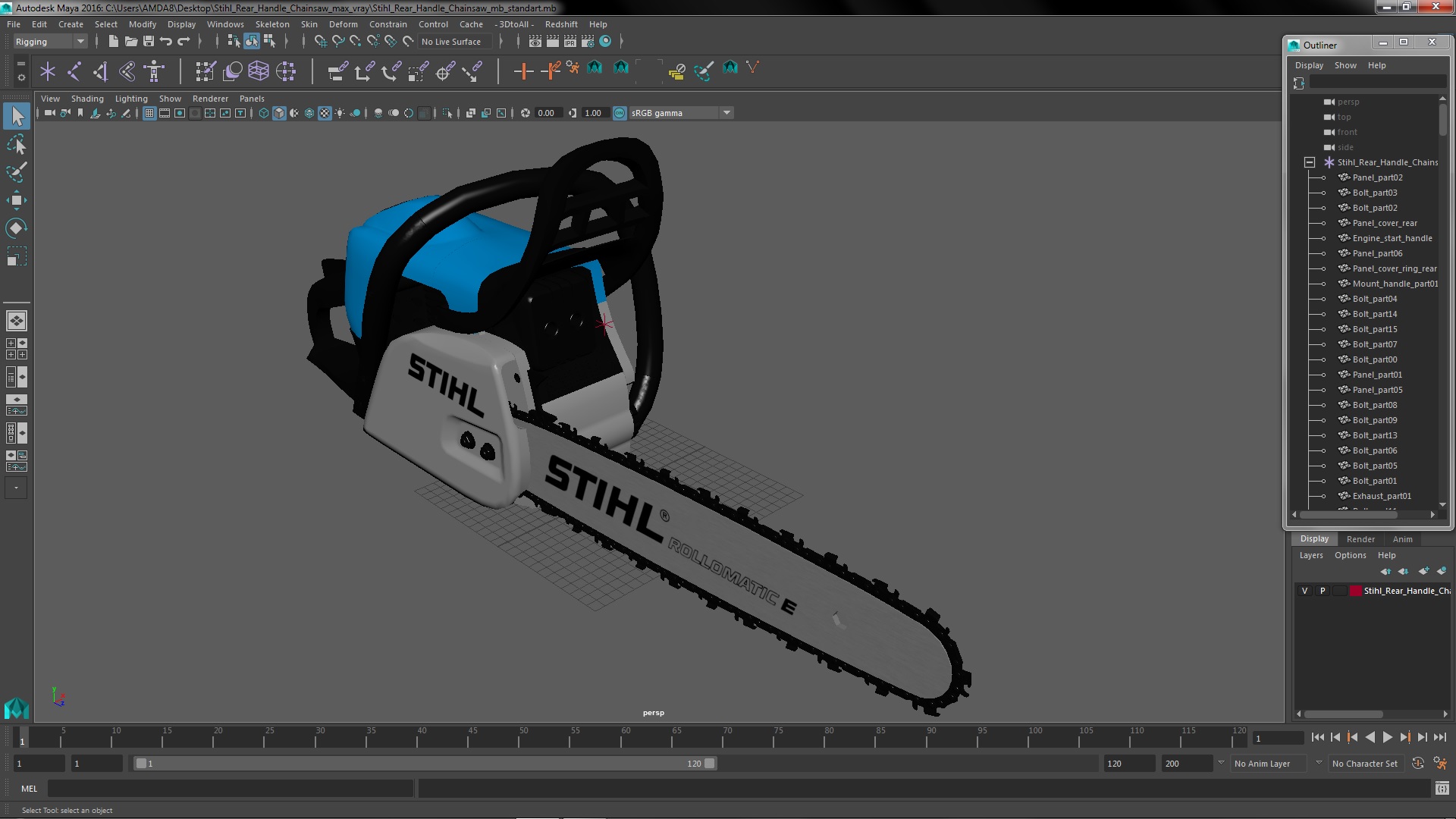This screenshot has width=1456, height=819.
Task: Click the Outliner vertical scrollbar
Action: pos(1442,120)
